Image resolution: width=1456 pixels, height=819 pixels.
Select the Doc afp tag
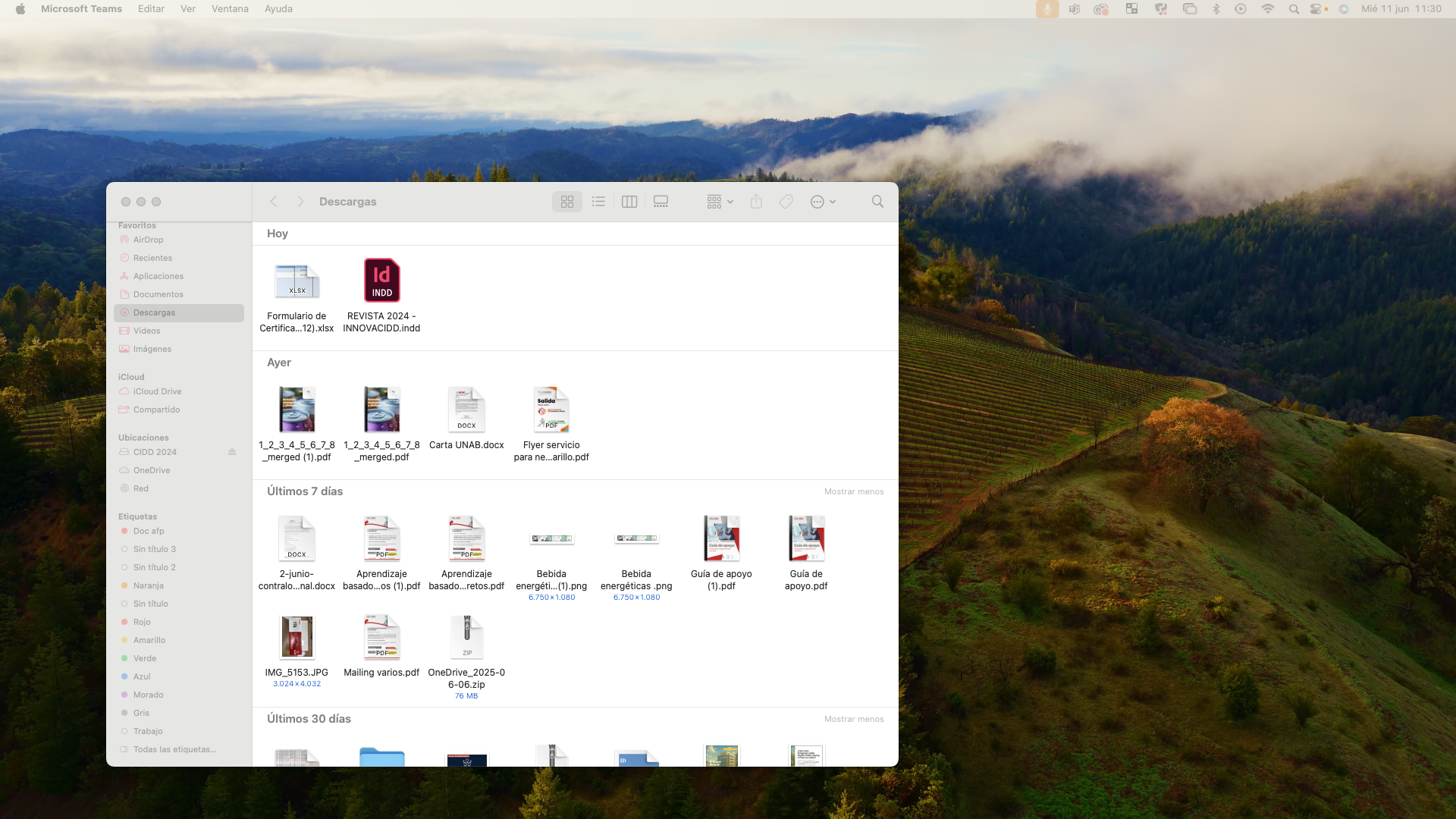click(x=179, y=531)
